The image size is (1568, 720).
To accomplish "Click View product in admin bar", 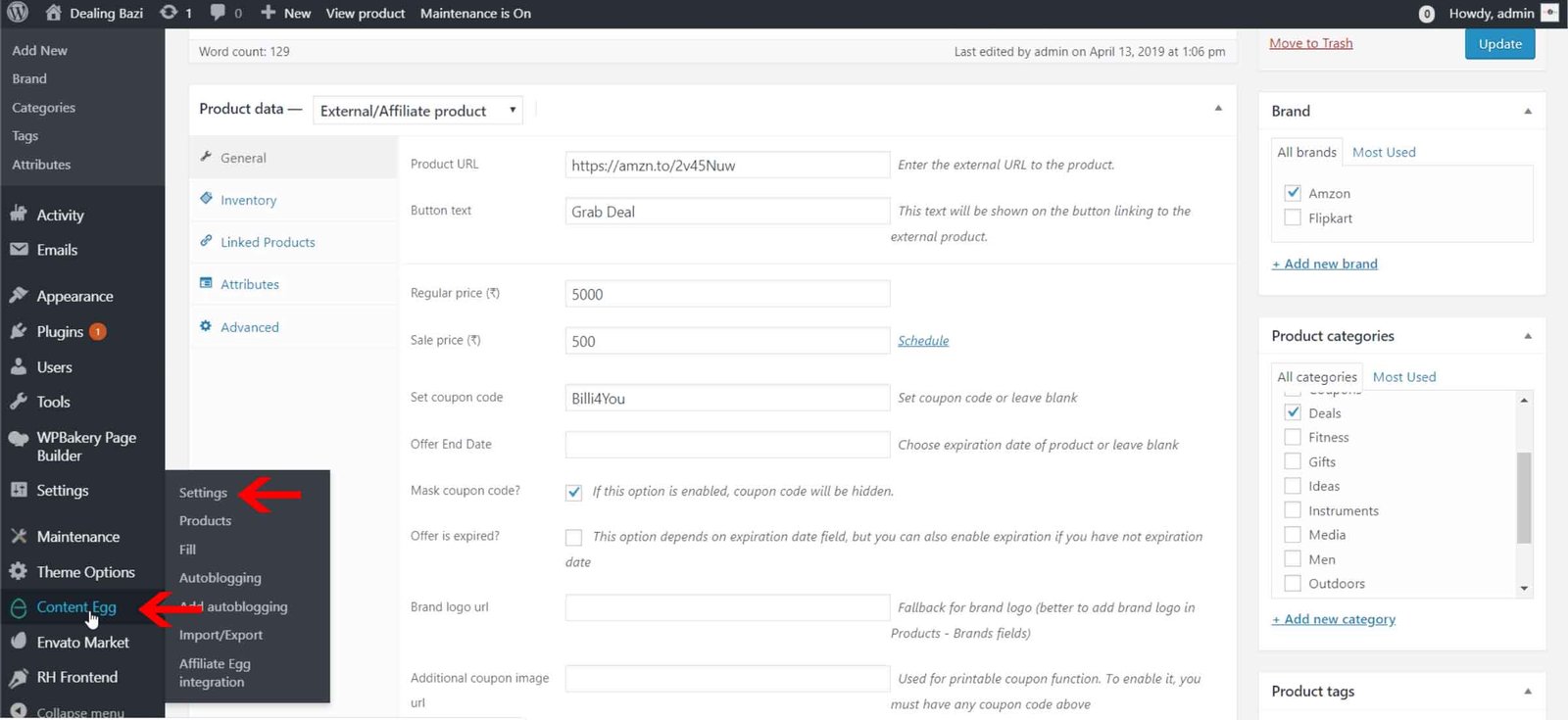I will pyautogui.click(x=366, y=13).
